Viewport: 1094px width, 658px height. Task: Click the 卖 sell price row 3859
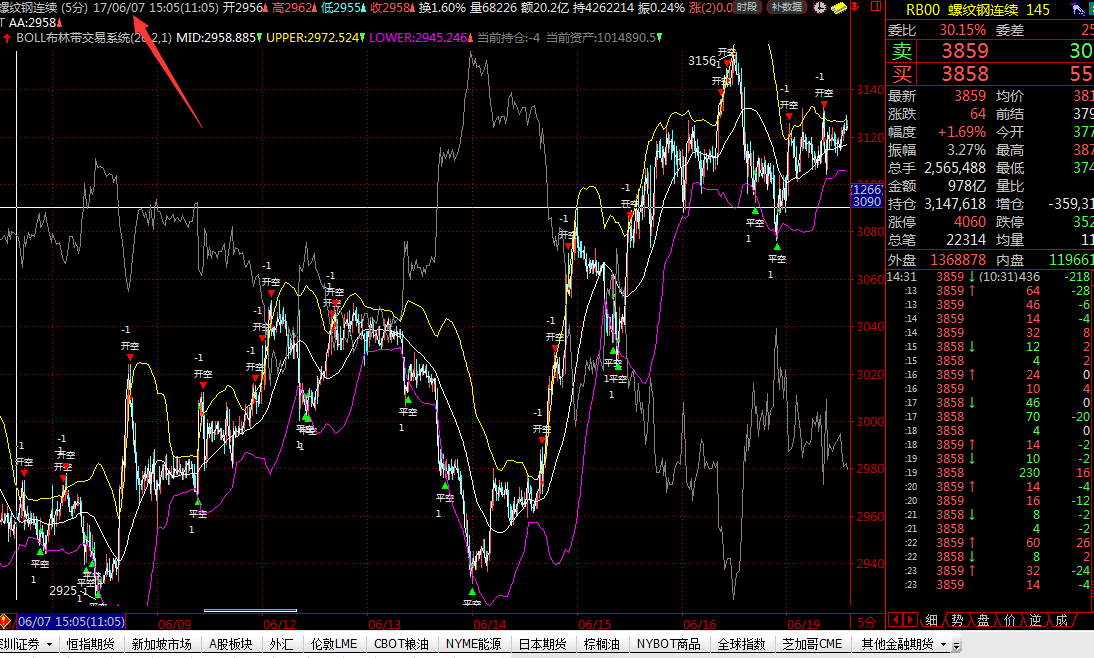(x=989, y=50)
